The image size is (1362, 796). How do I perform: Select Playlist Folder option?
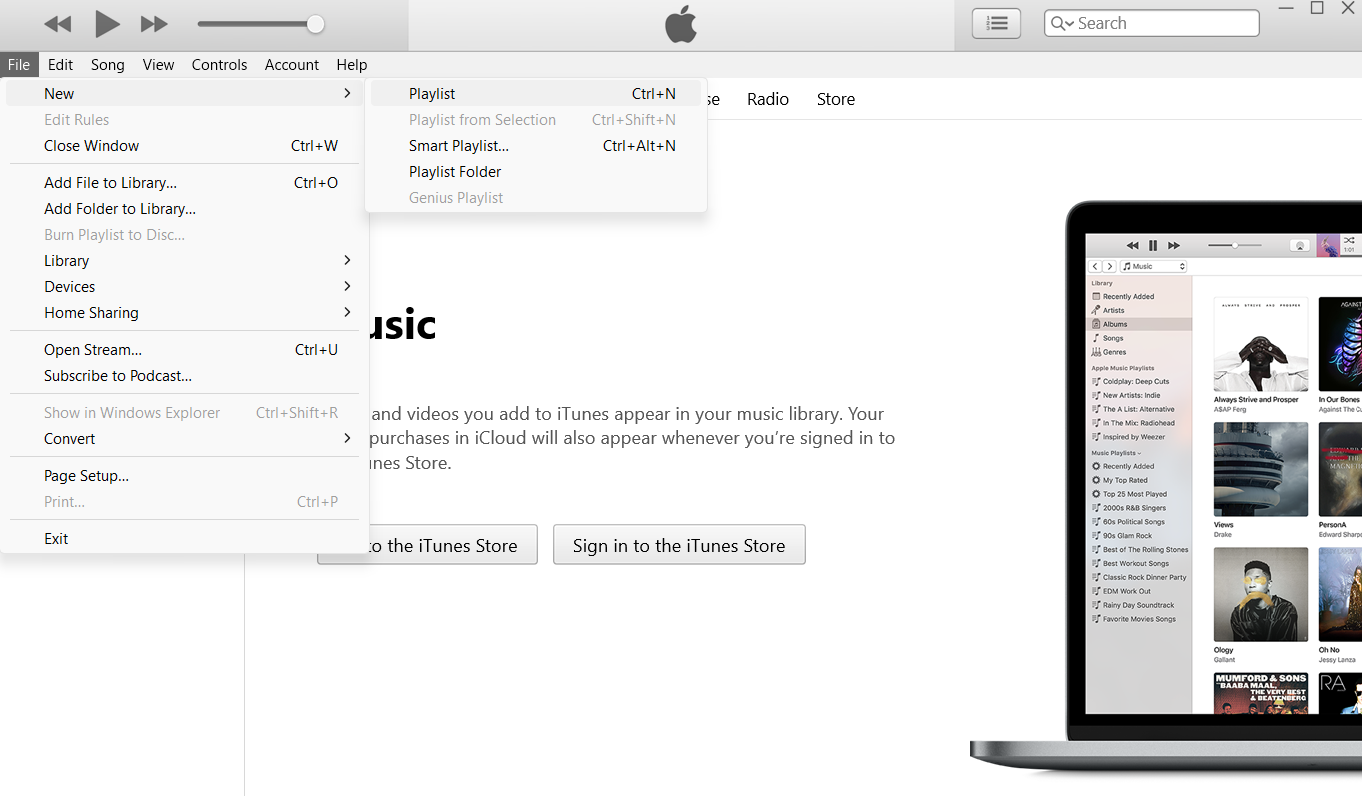pos(536,171)
